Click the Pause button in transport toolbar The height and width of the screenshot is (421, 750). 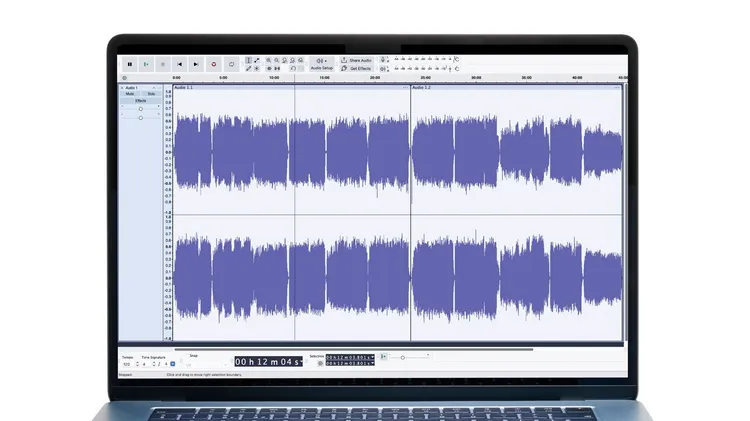click(129, 64)
